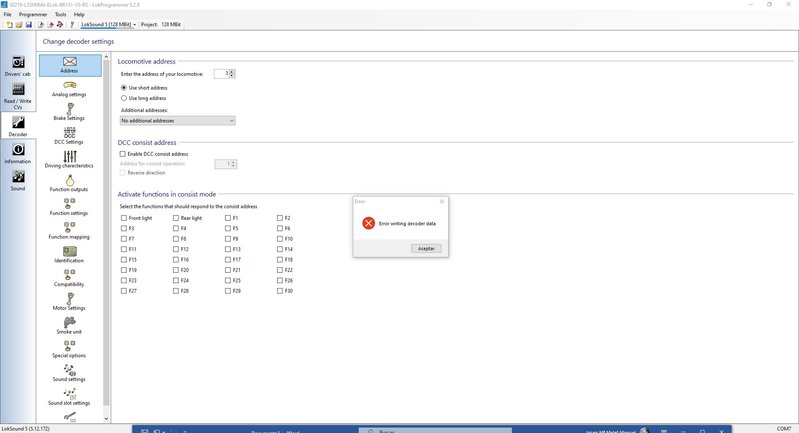Click the Read decoder data toolbar icon
Image resolution: width=799 pixels, height=433 pixels.
41,24
